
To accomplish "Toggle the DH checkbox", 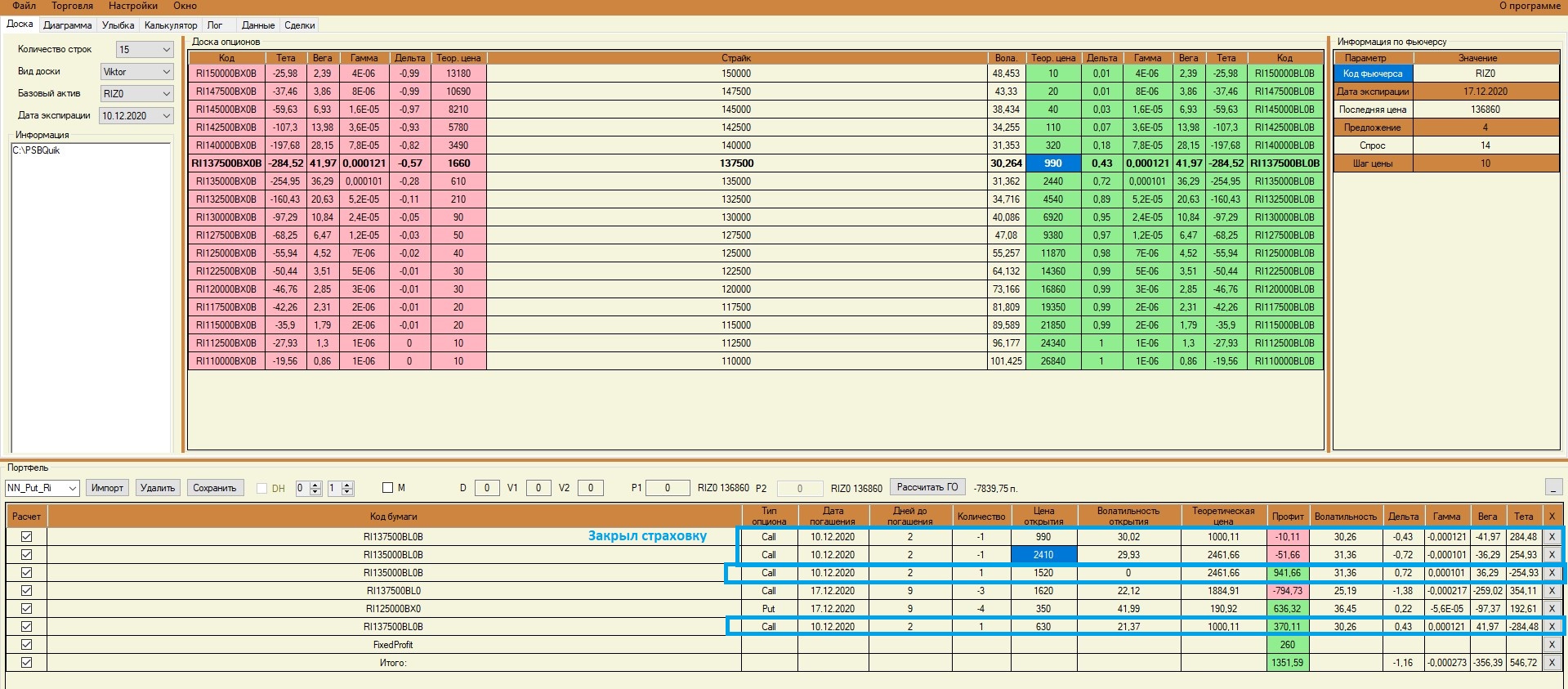I will tap(262, 488).
